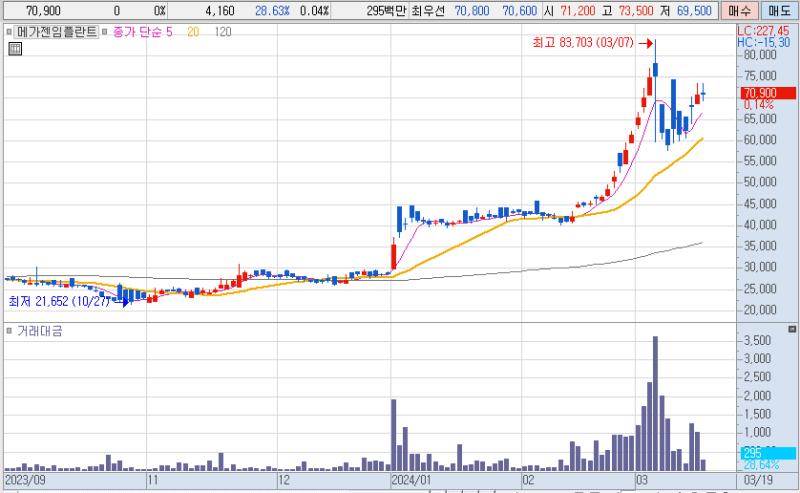Click the 0.04% value in header row

314,11
